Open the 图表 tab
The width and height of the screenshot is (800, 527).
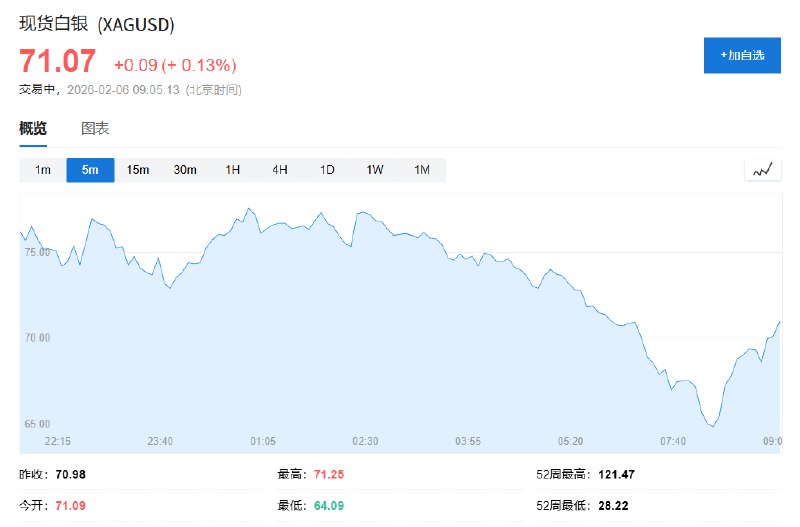point(95,128)
